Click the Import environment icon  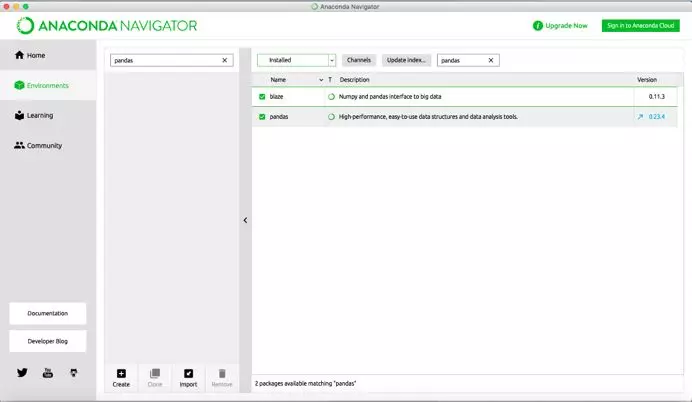click(x=188, y=373)
